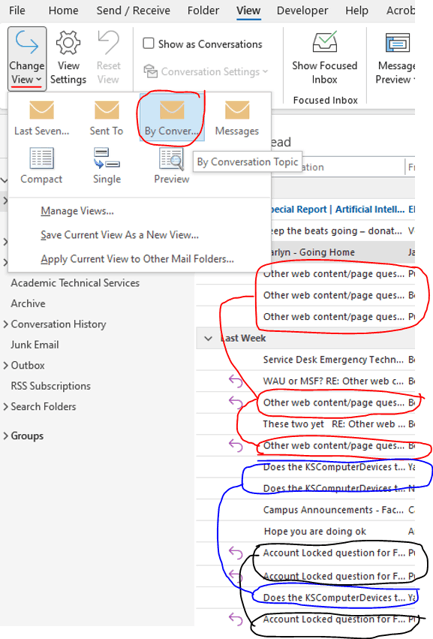
Task: Select the By Conversation view icon
Action: click(171, 110)
